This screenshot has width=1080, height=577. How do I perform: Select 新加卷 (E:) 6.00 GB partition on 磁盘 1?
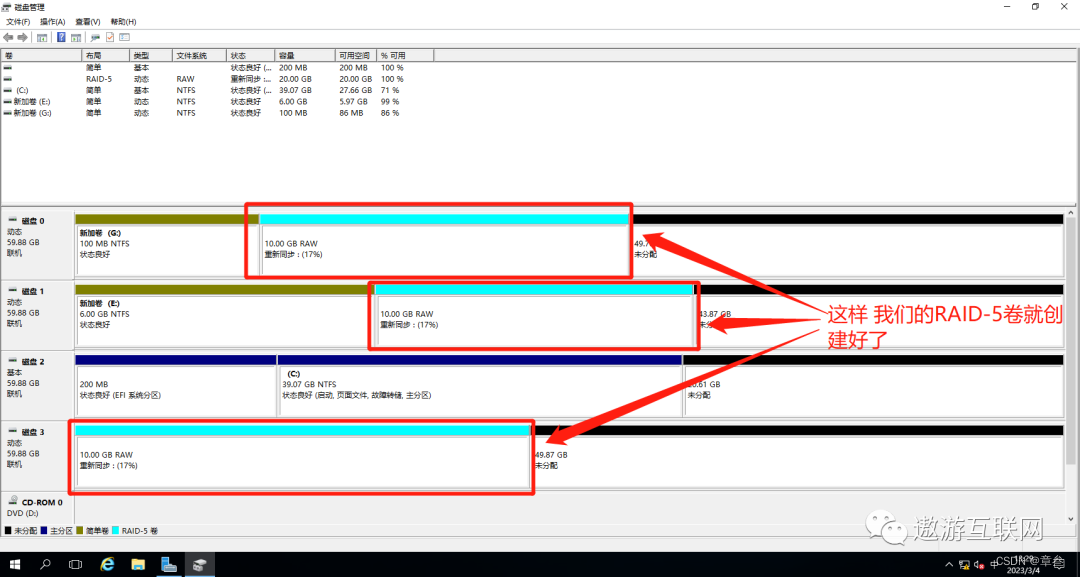[x=224, y=315]
